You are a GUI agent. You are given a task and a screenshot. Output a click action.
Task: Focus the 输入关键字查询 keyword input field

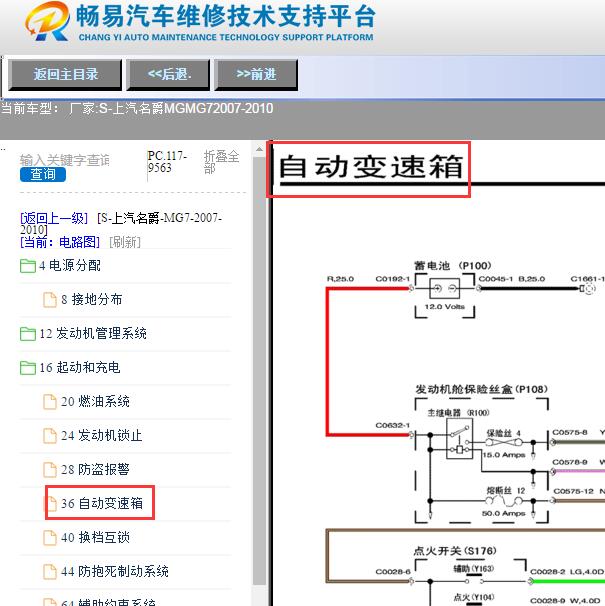click(x=65, y=160)
